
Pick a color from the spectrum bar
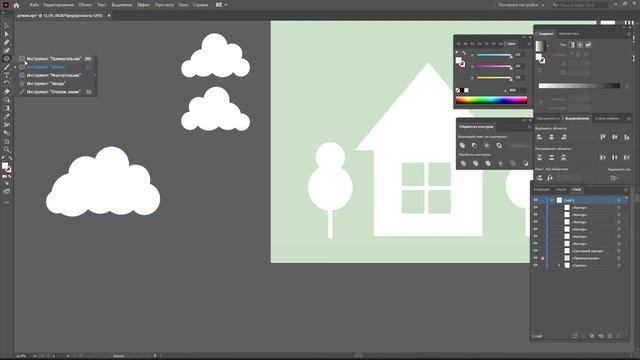tap(491, 100)
